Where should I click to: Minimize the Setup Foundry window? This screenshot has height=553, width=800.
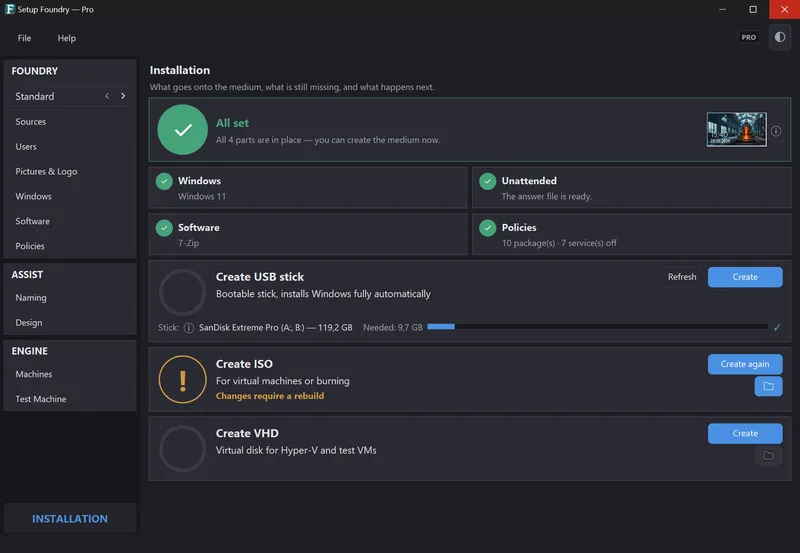tap(722, 9)
